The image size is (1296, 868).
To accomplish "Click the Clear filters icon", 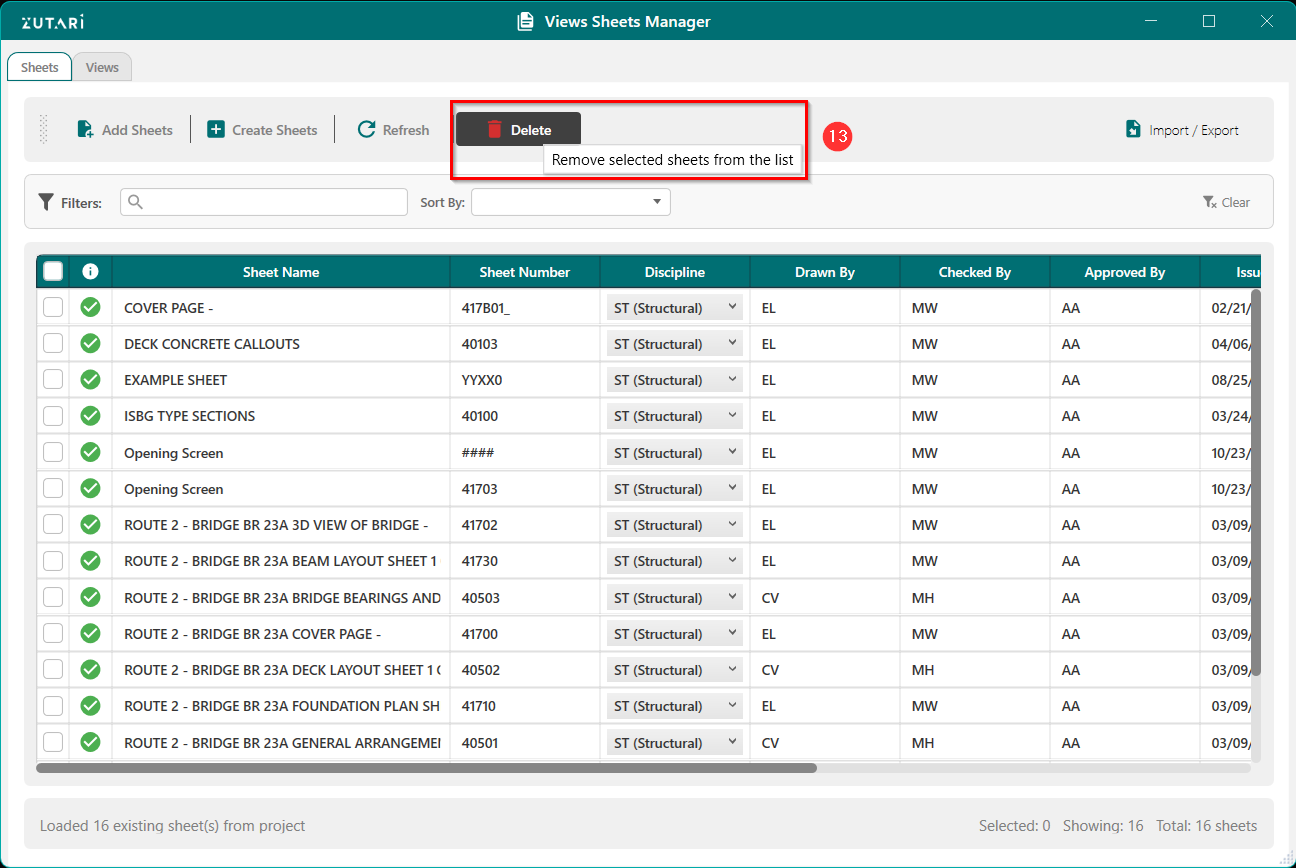I will pyautogui.click(x=1210, y=203).
